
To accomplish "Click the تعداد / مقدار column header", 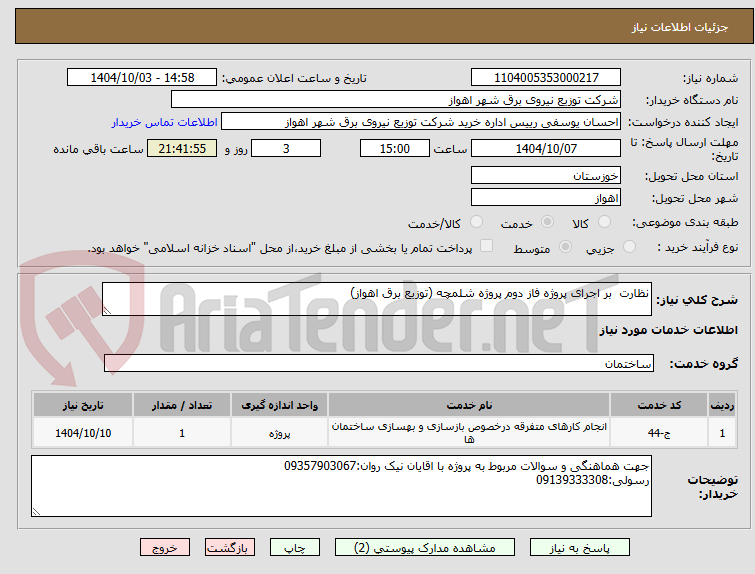I will tap(182, 405).
